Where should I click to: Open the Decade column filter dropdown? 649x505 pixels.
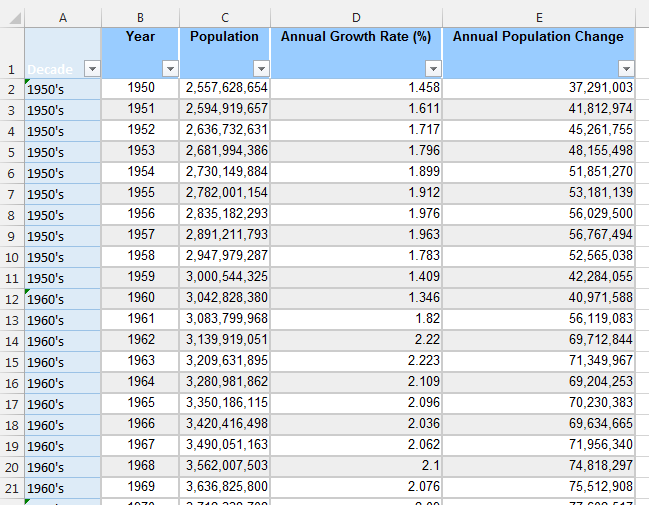[x=92, y=68]
